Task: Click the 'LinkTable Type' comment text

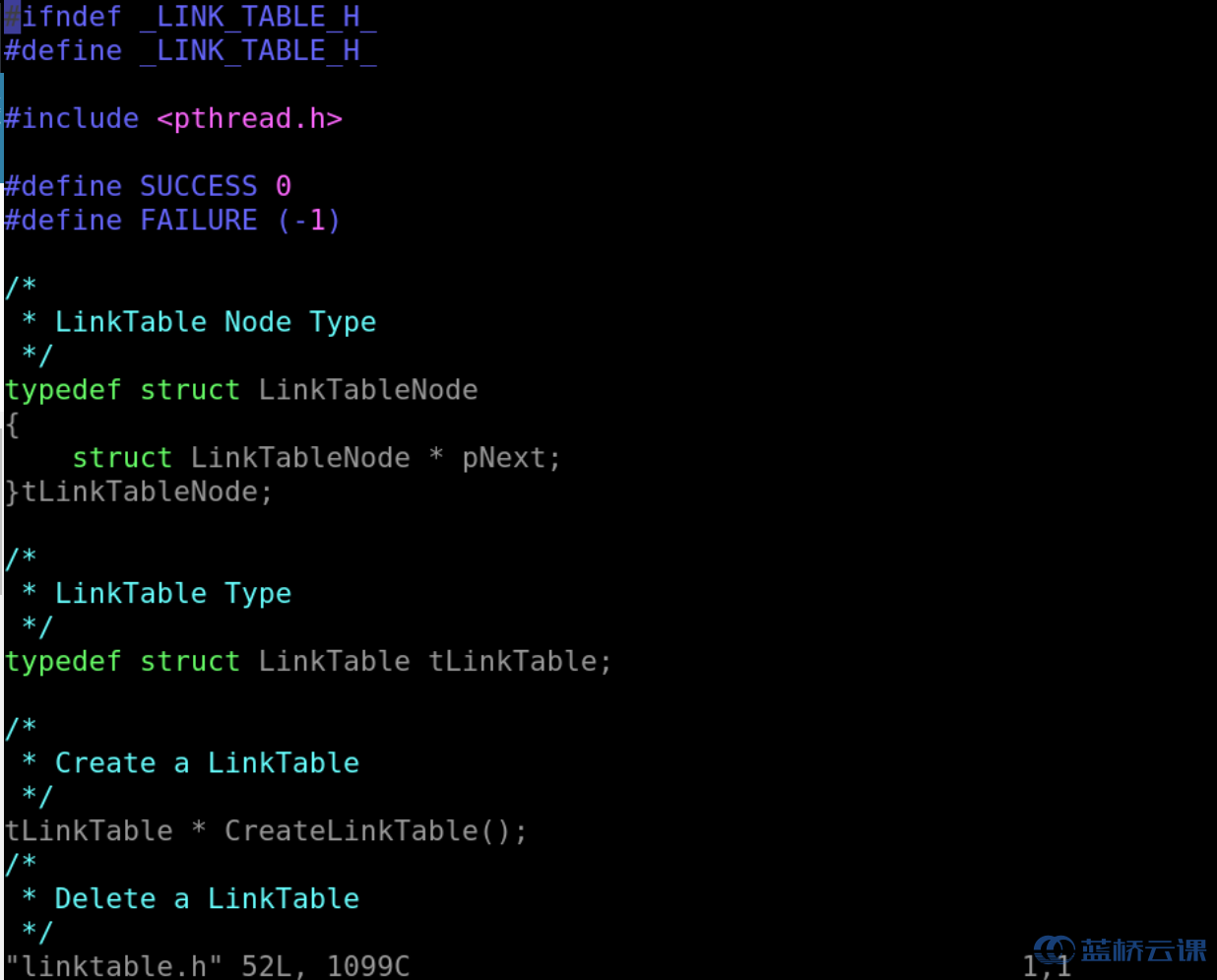Action: [x=172, y=594]
